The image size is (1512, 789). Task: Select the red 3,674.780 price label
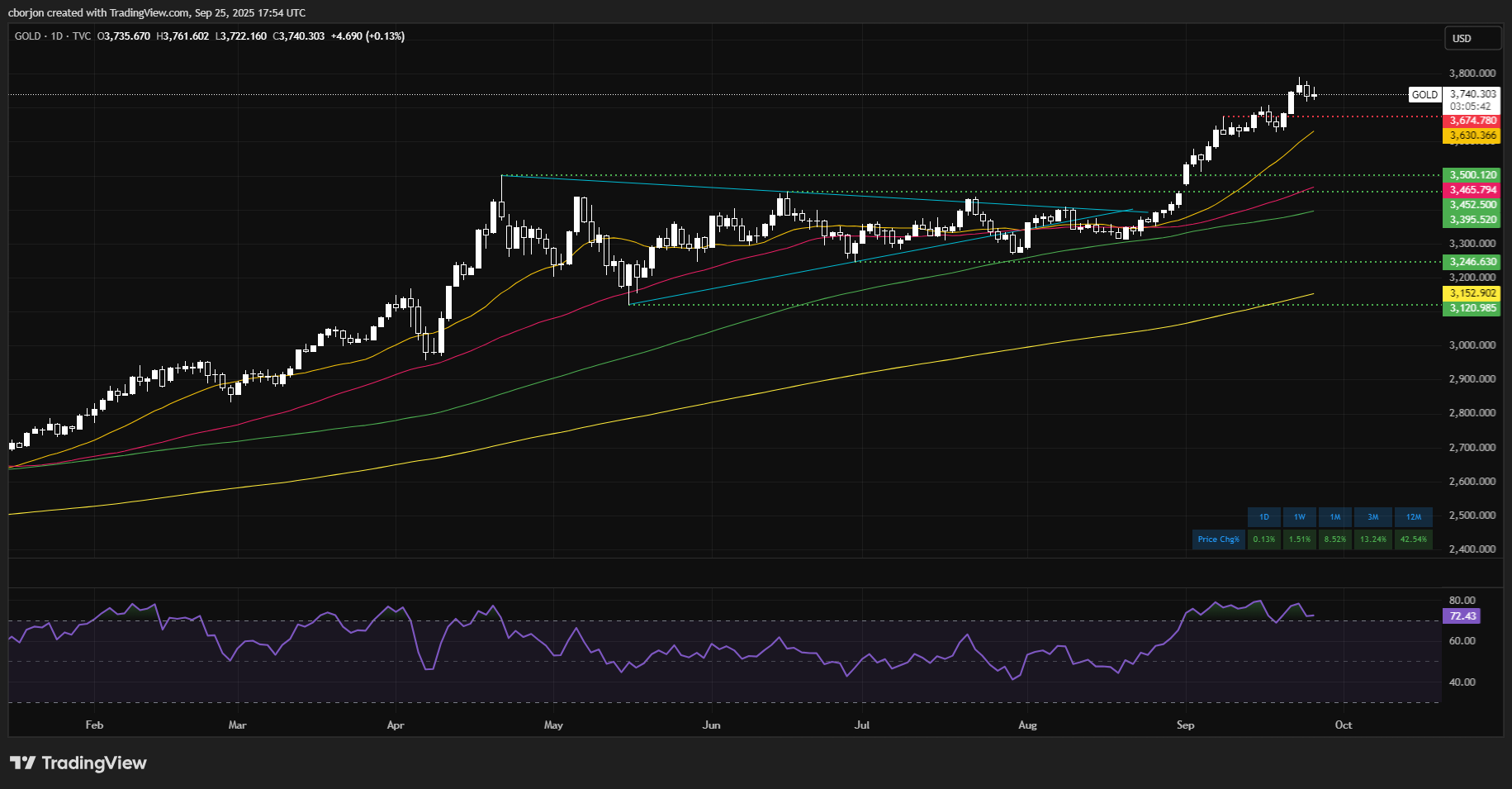1473,121
